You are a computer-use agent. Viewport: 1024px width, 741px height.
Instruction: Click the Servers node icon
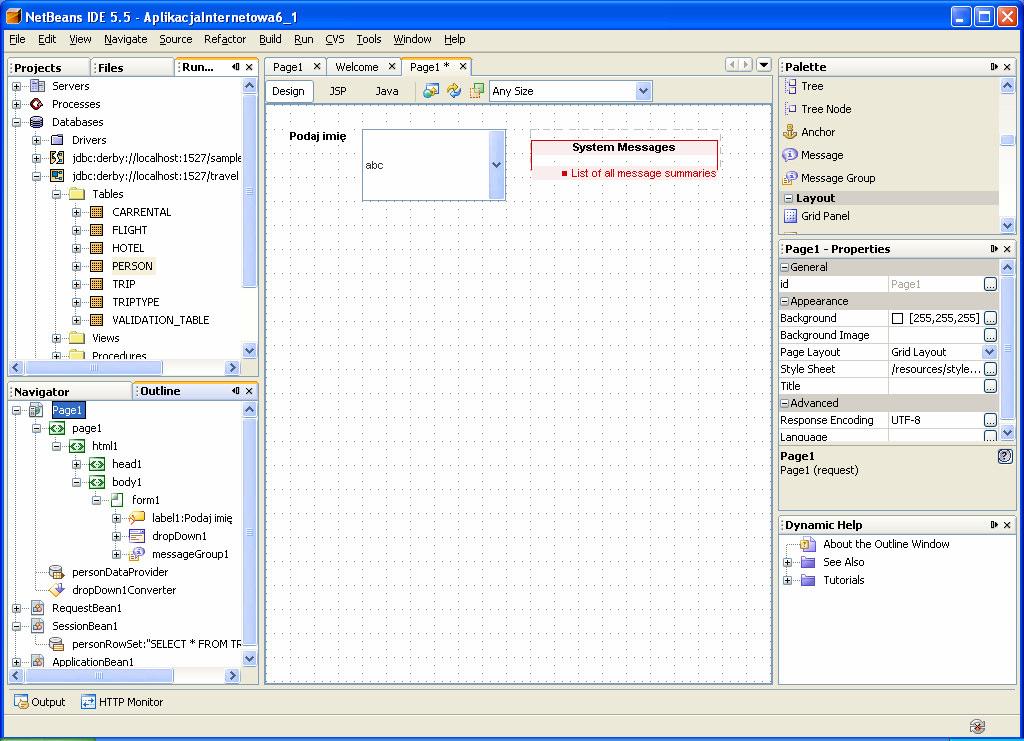point(38,86)
